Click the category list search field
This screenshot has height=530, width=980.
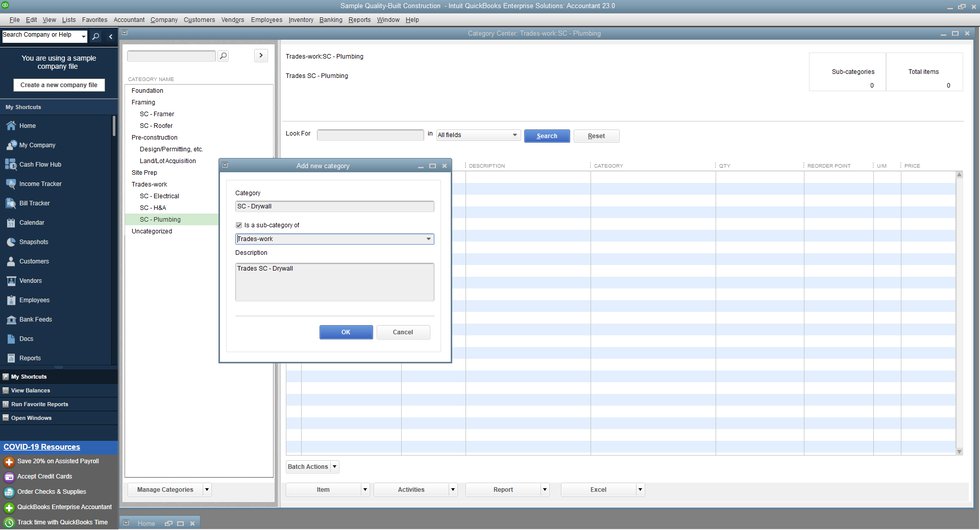[171, 56]
